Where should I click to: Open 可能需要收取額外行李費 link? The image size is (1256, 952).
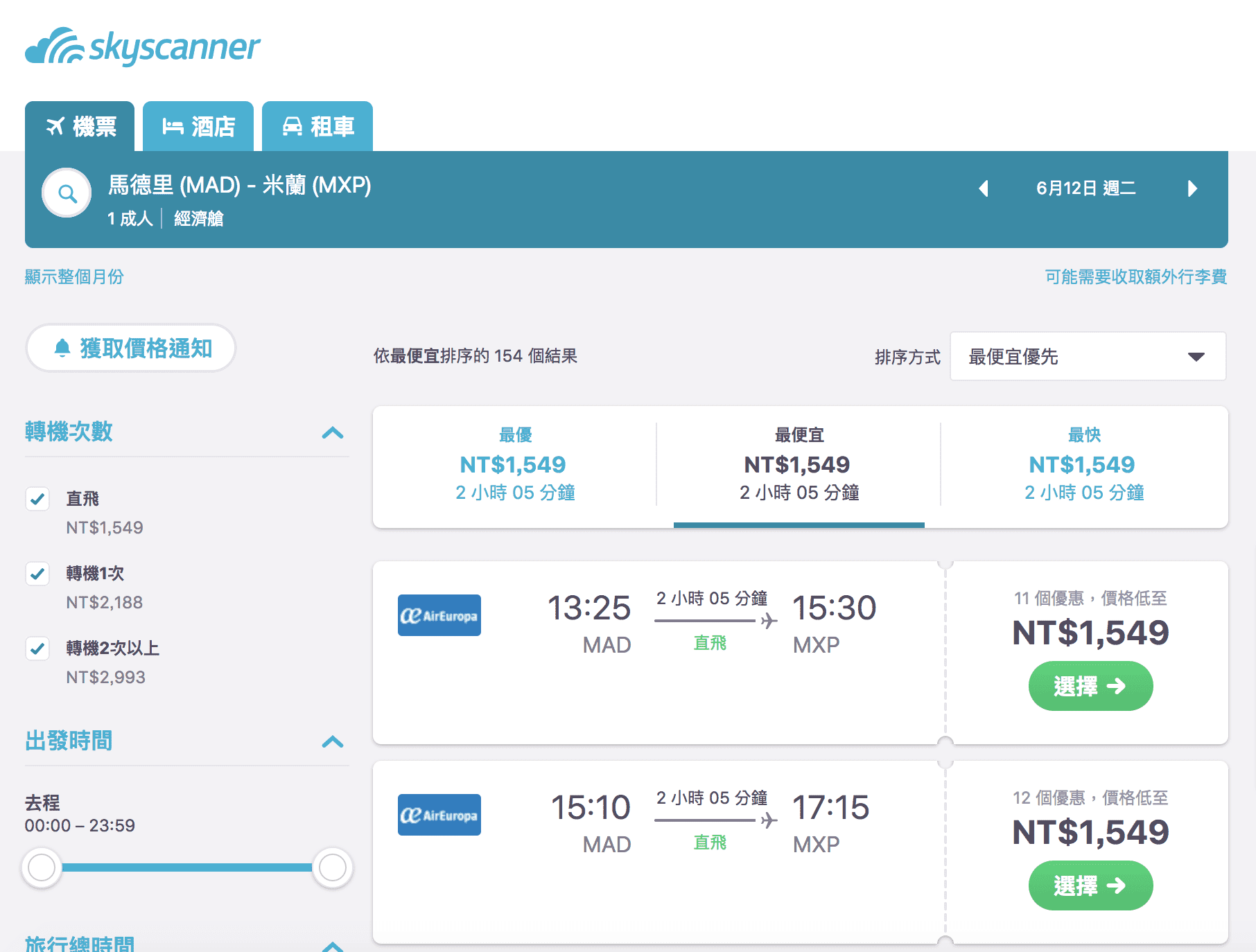pyautogui.click(x=1136, y=276)
